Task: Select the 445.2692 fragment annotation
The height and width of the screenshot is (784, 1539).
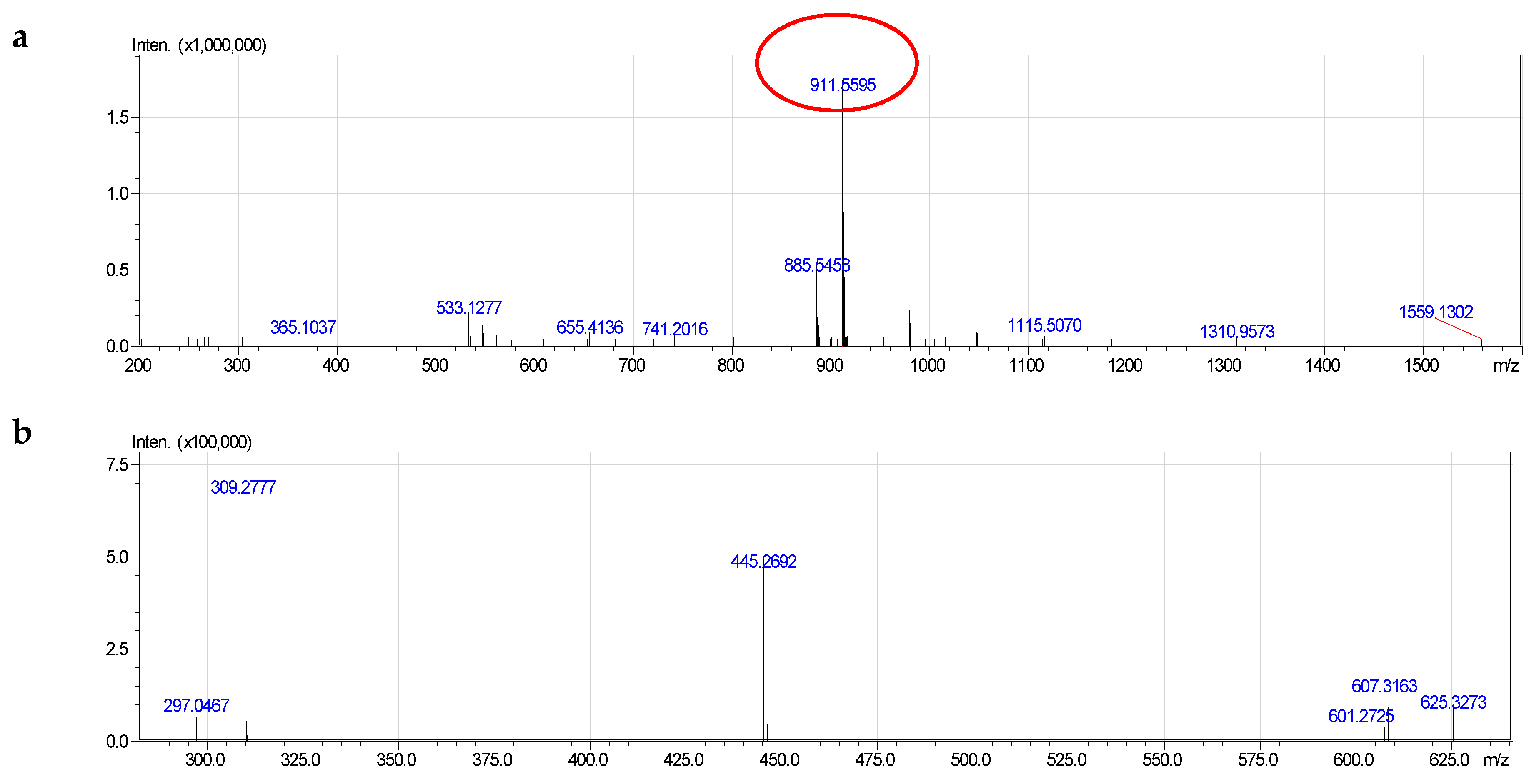Action: pyautogui.click(x=763, y=562)
